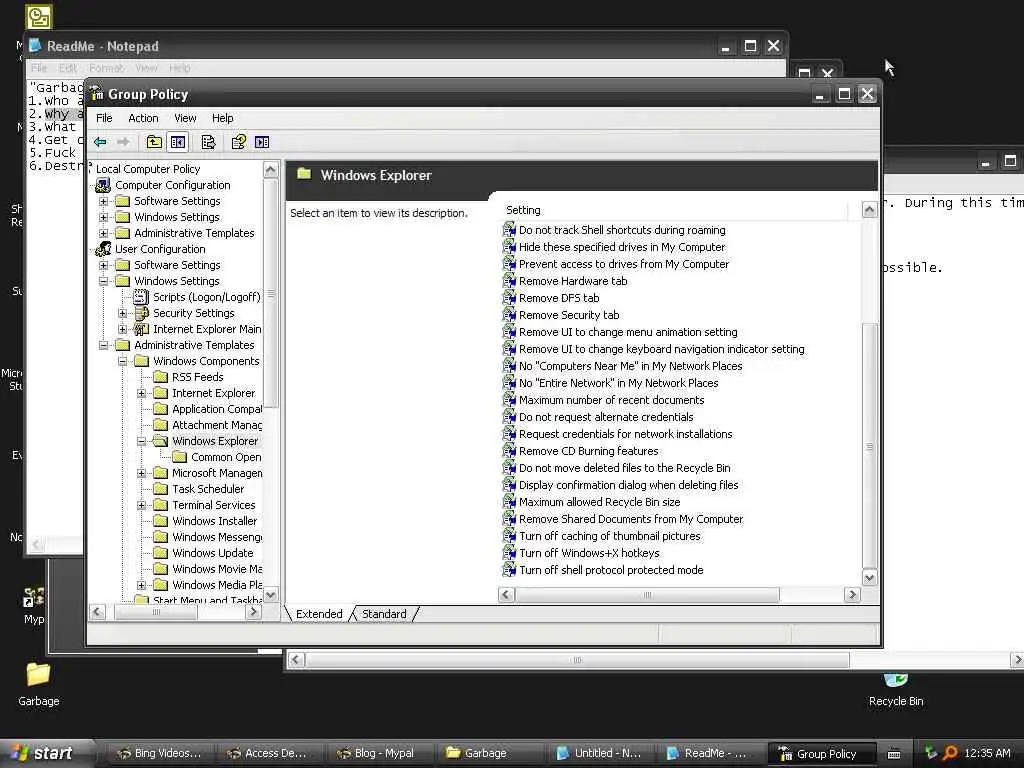Select 'Turn off caching of thumbnail pictures'
Viewport: 1024px width, 768px height.
[609, 536]
